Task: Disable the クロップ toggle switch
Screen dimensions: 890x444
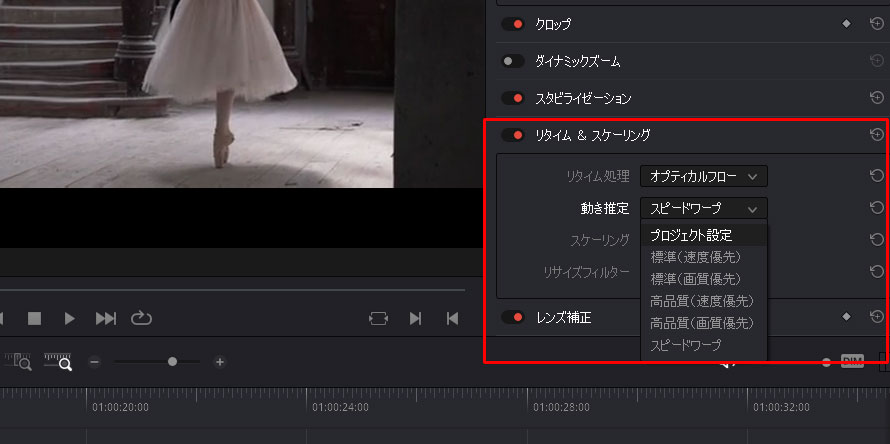Action: click(513, 24)
